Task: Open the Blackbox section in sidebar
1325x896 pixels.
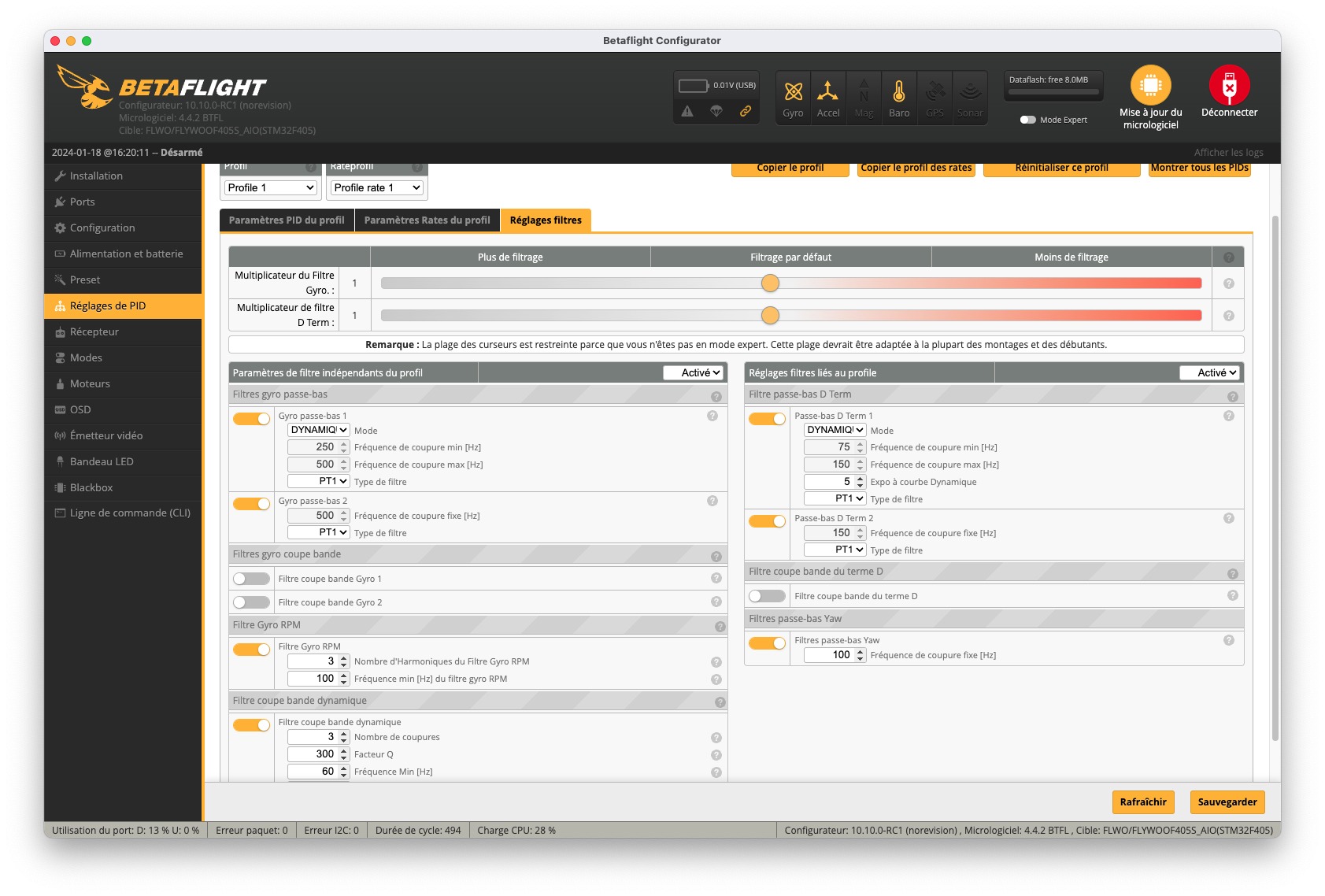Action: click(123, 487)
